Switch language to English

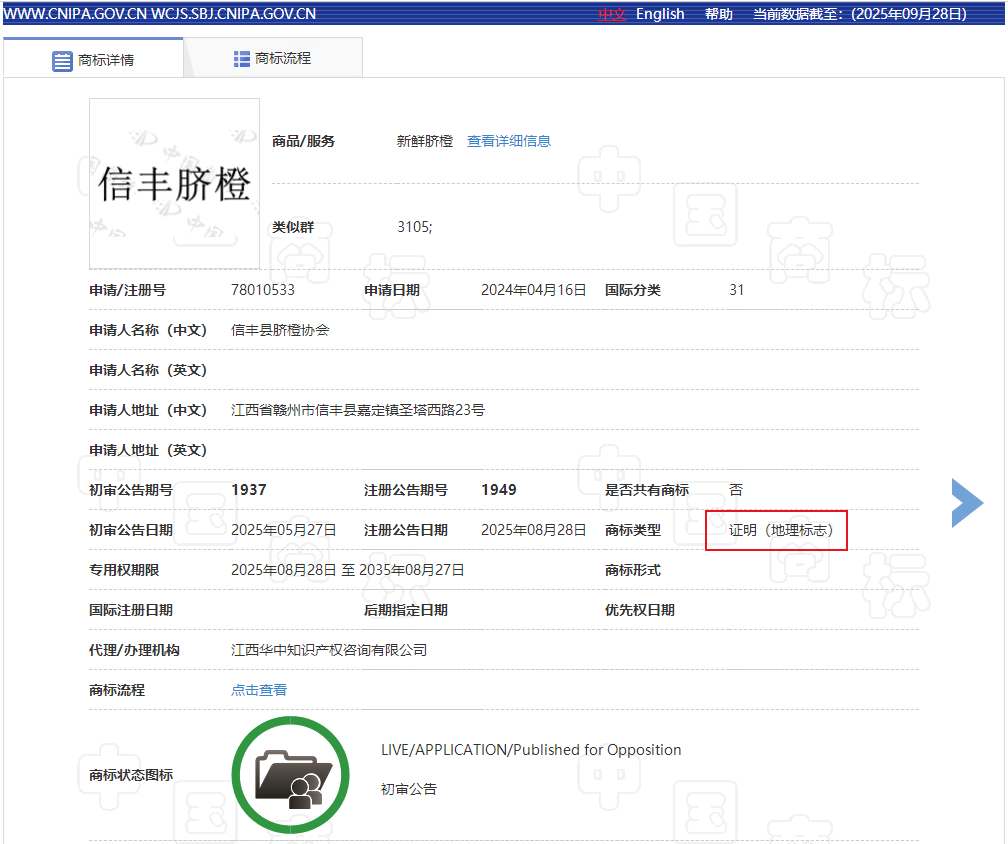click(x=660, y=14)
